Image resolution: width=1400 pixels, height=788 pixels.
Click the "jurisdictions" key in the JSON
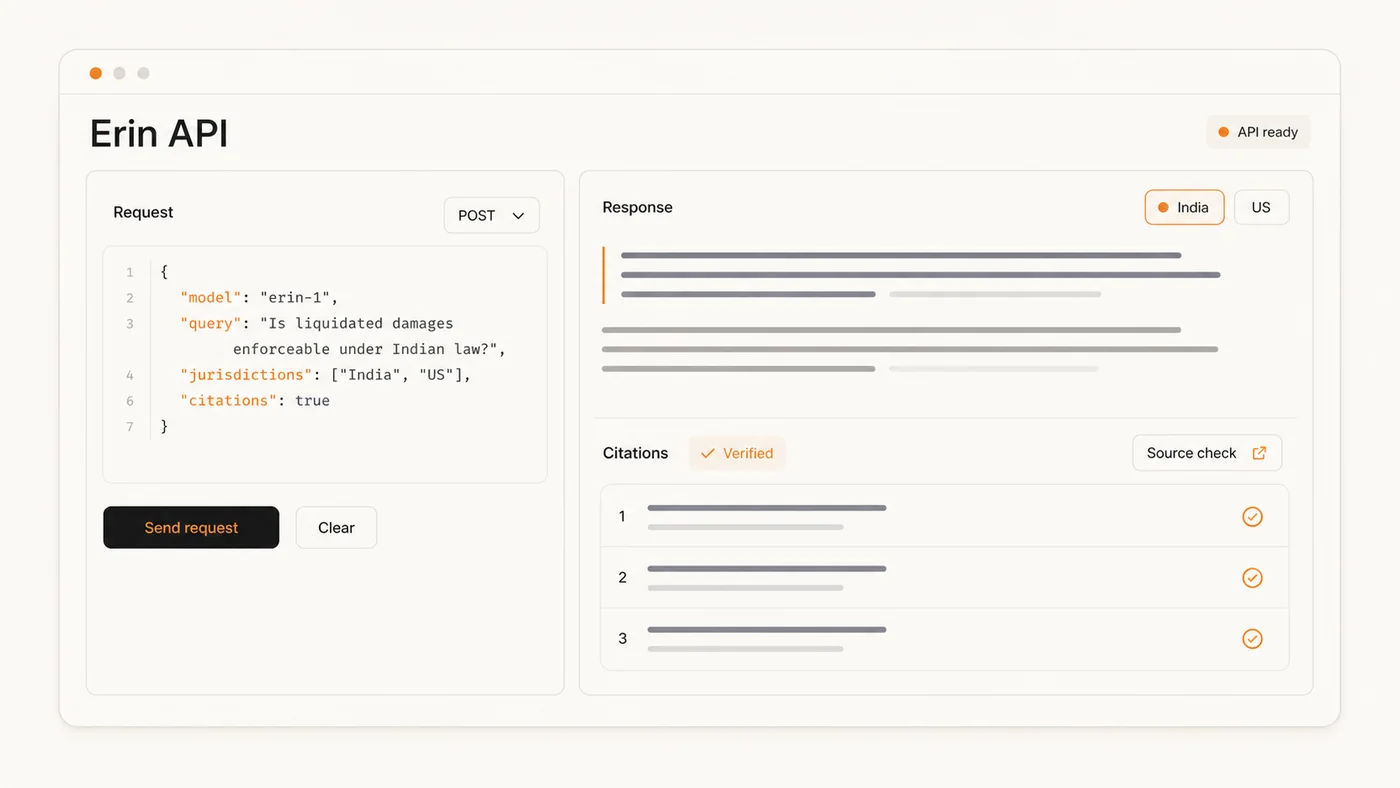(x=247, y=374)
